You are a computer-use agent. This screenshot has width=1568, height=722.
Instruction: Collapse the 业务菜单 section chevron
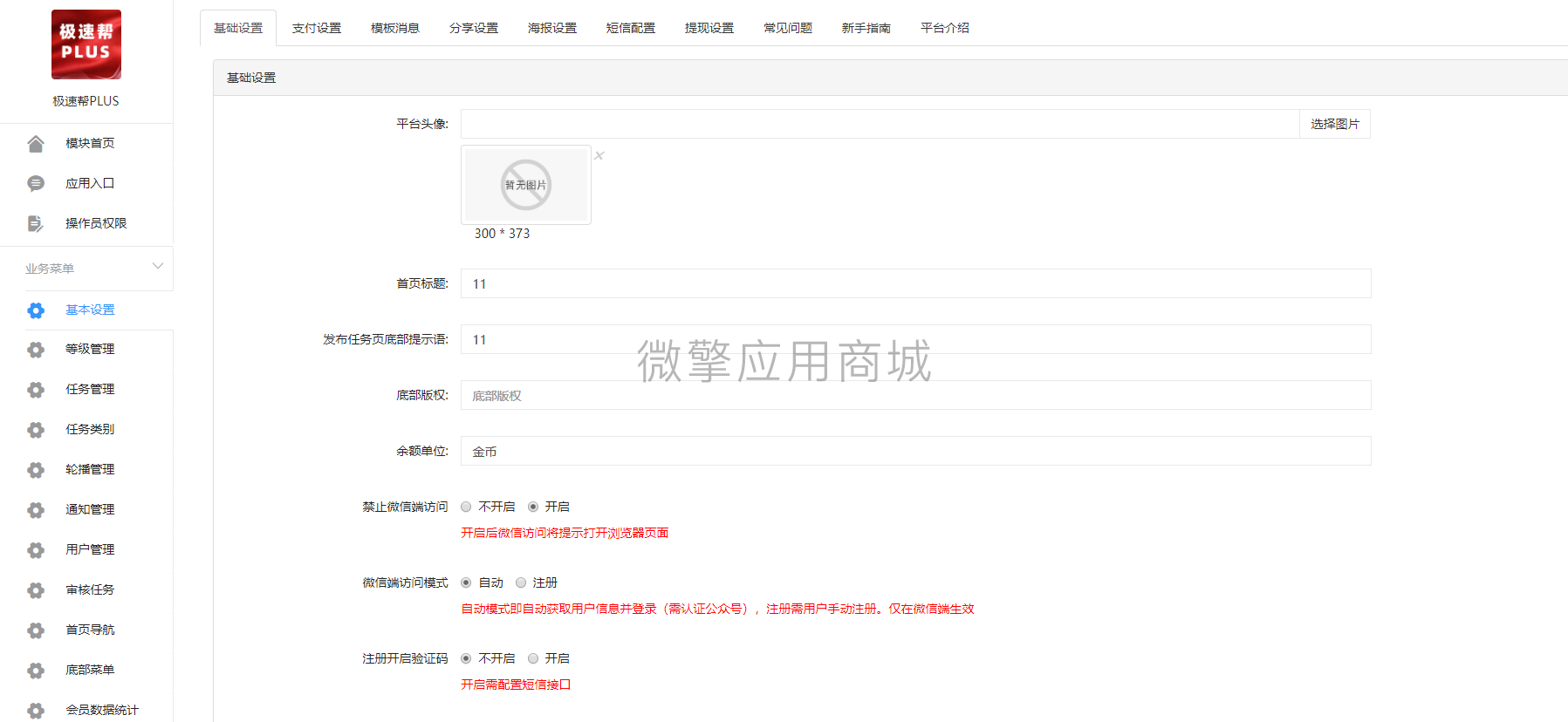[x=158, y=266]
